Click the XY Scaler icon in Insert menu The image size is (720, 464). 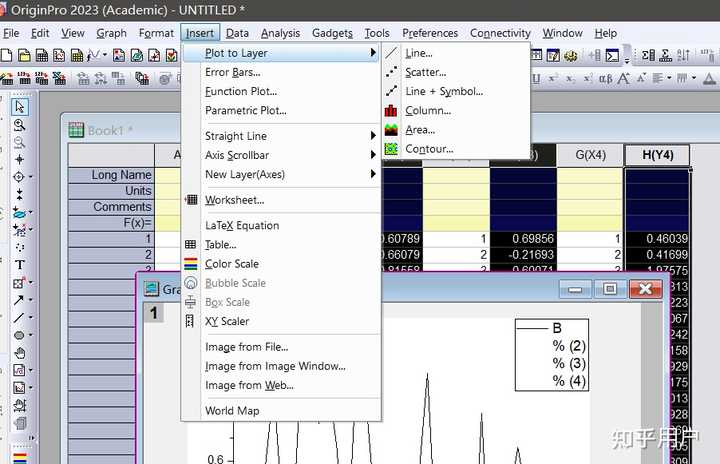[x=191, y=321]
